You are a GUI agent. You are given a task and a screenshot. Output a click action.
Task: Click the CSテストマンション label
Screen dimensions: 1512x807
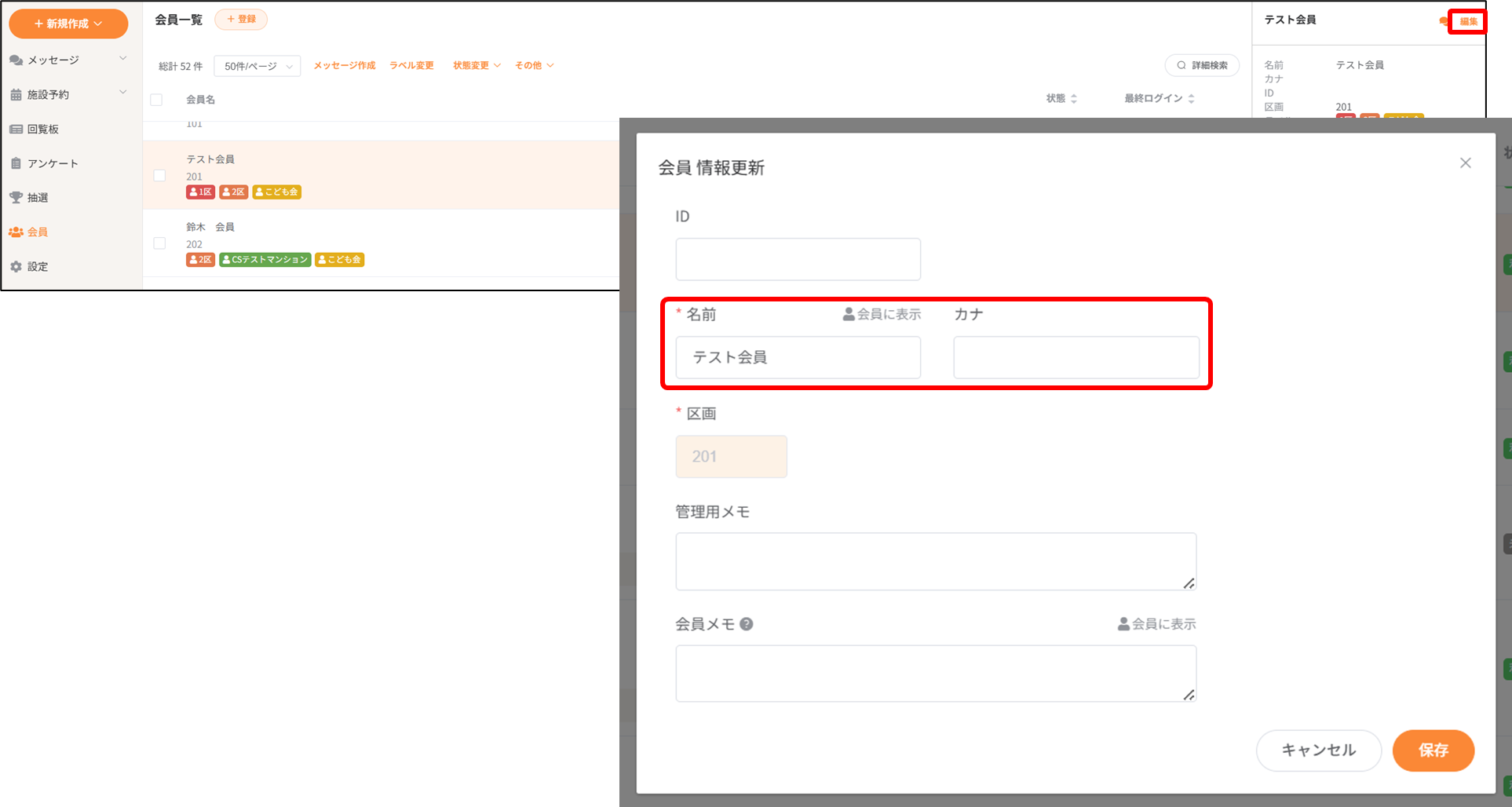click(x=265, y=260)
